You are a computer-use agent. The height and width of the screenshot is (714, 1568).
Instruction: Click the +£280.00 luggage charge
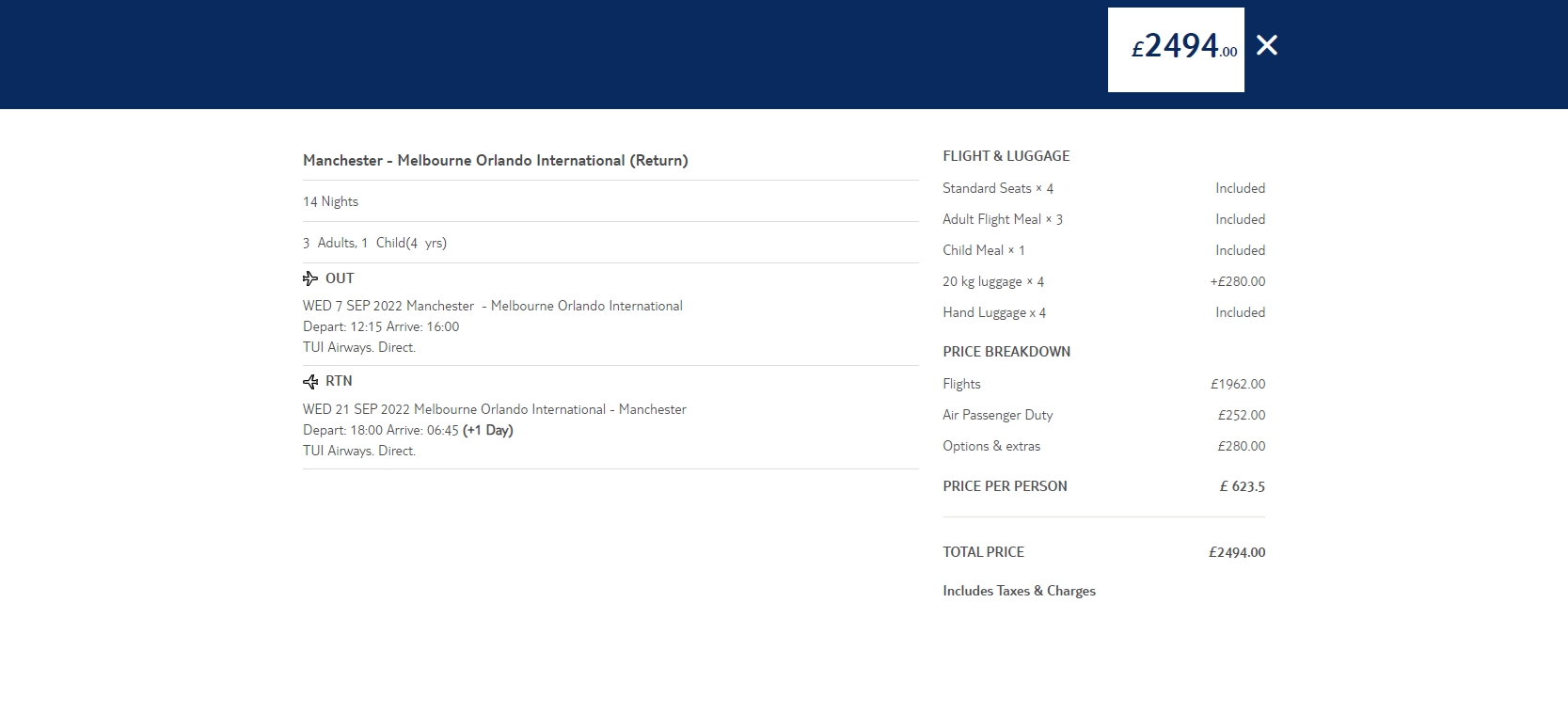point(1238,281)
